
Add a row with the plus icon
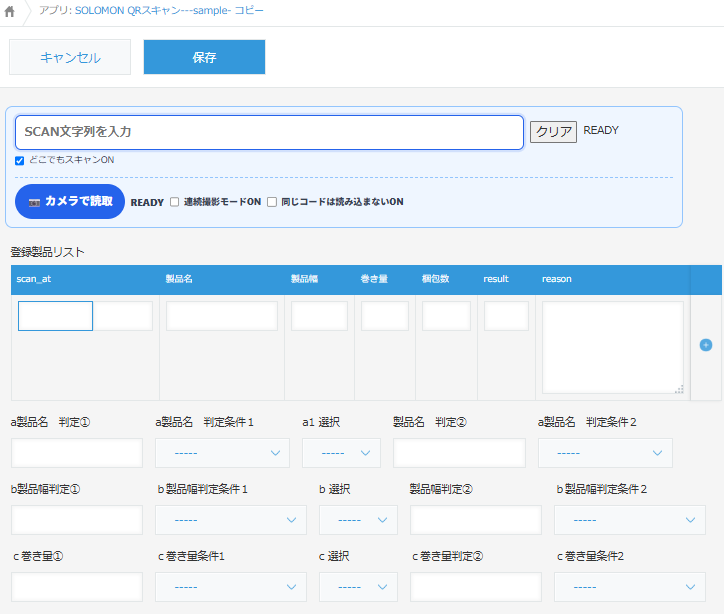point(706,345)
